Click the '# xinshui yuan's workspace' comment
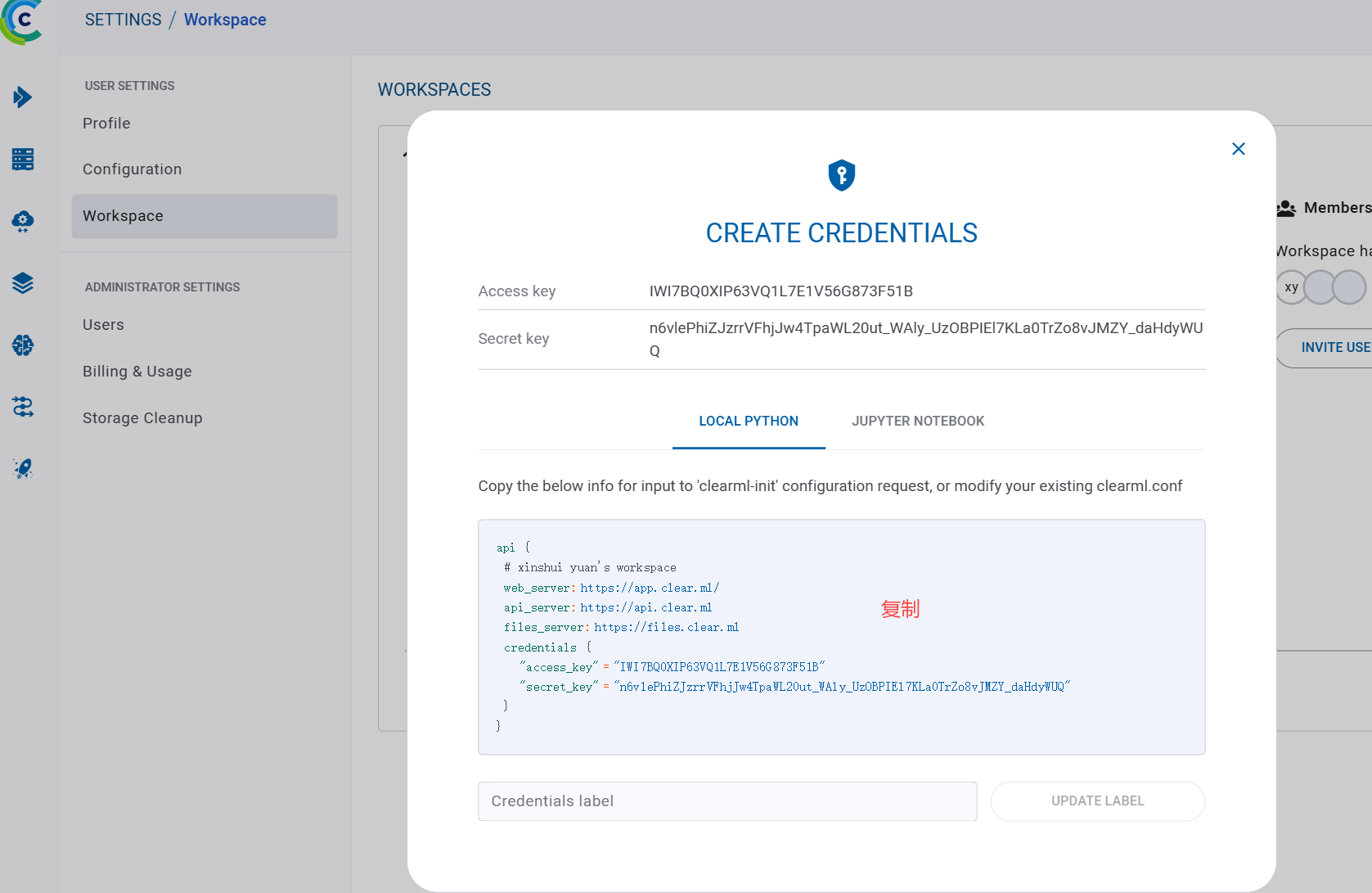Image resolution: width=1372 pixels, height=893 pixels. (591, 567)
